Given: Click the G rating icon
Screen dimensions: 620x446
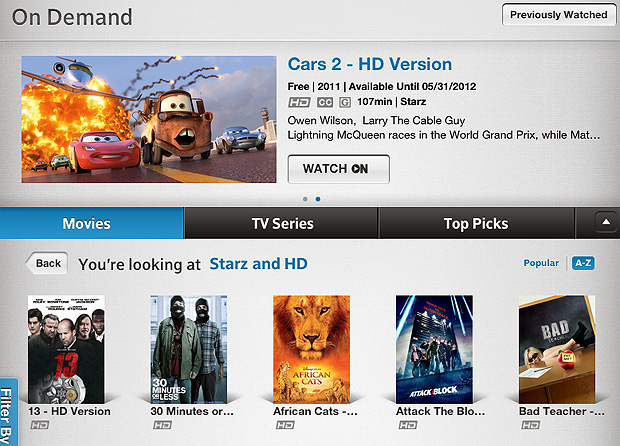Looking at the screenshot, I should (x=345, y=102).
